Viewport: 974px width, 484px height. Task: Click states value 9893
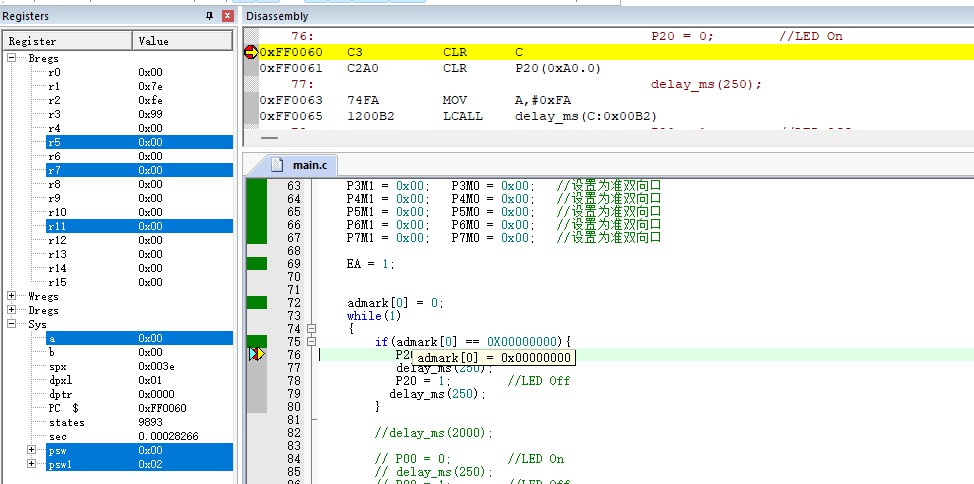150,422
